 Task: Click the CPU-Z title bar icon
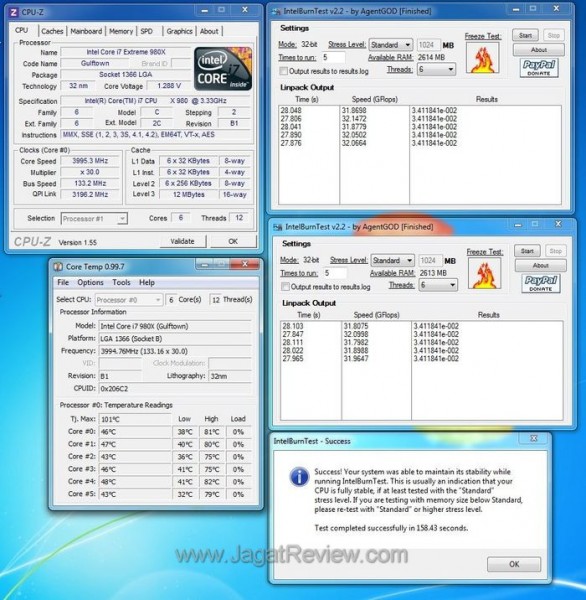13,12
